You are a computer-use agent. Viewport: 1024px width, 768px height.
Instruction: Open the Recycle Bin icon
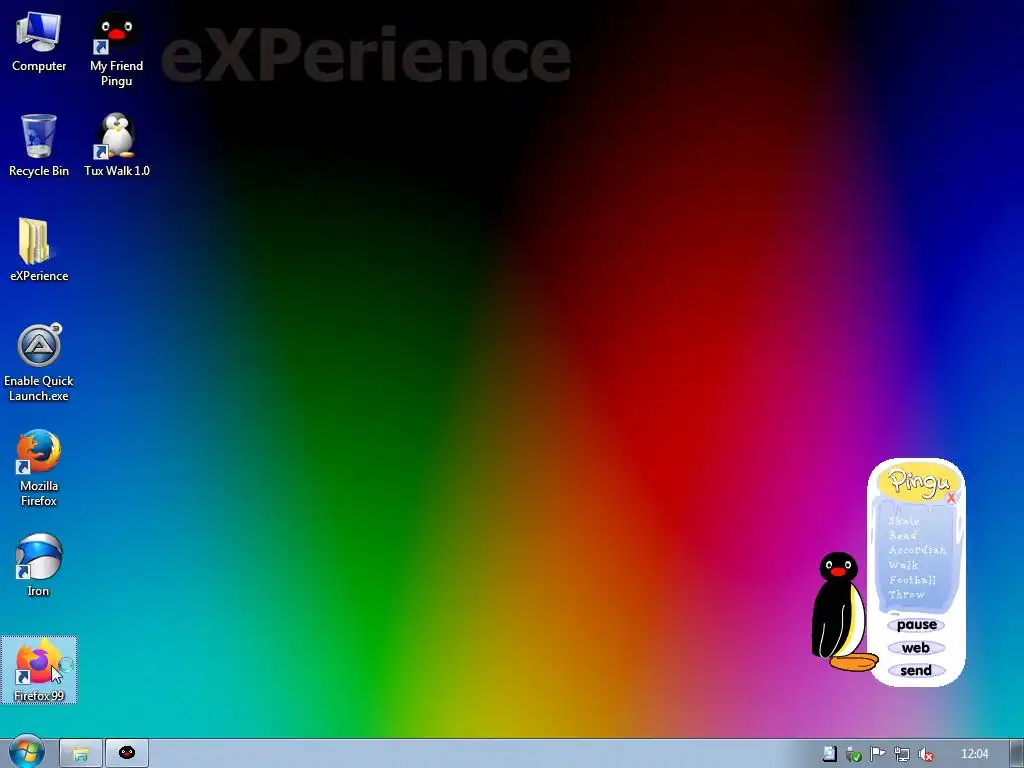pos(39,145)
